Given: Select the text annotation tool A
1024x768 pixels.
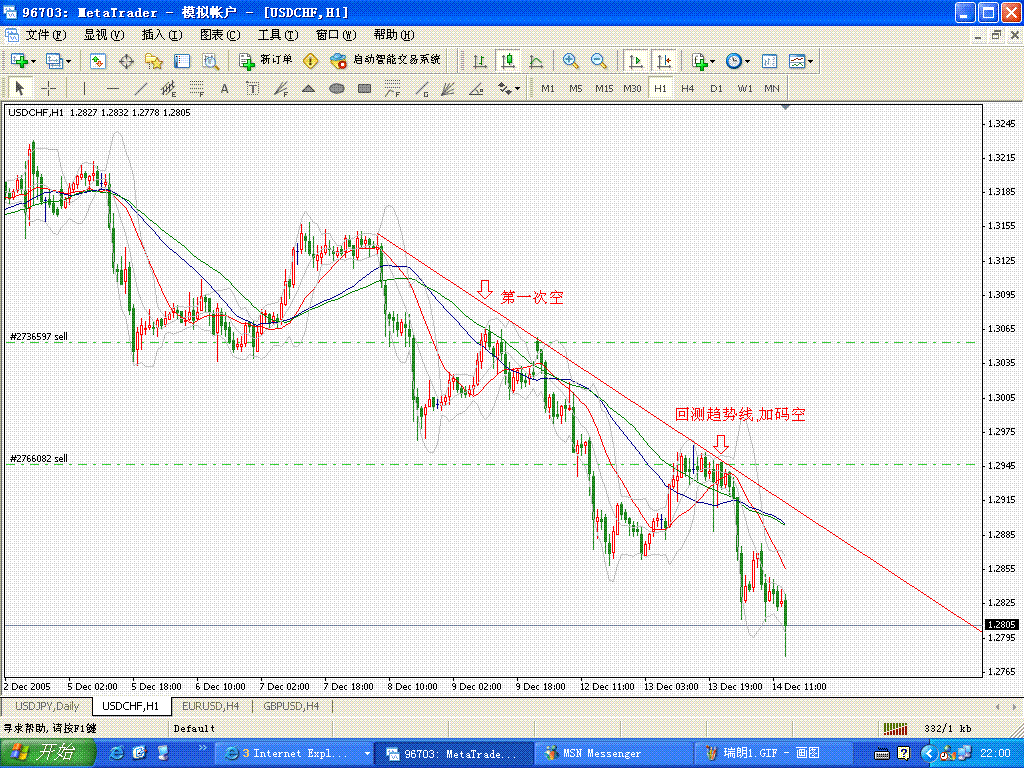Looking at the screenshot, I should point(224,88).
